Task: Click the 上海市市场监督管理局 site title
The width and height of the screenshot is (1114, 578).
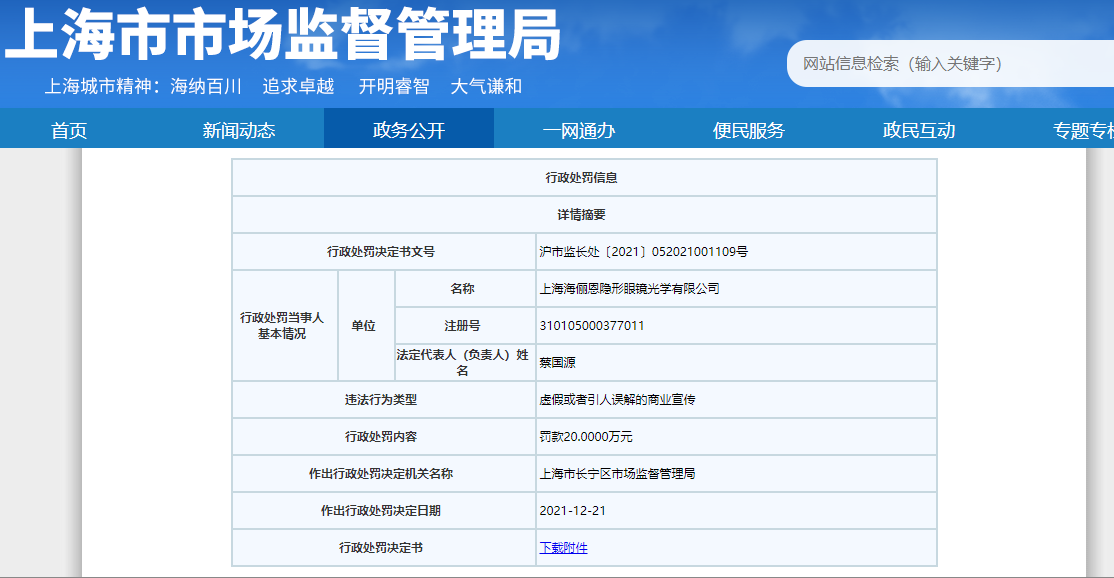Action: point(283,35)
